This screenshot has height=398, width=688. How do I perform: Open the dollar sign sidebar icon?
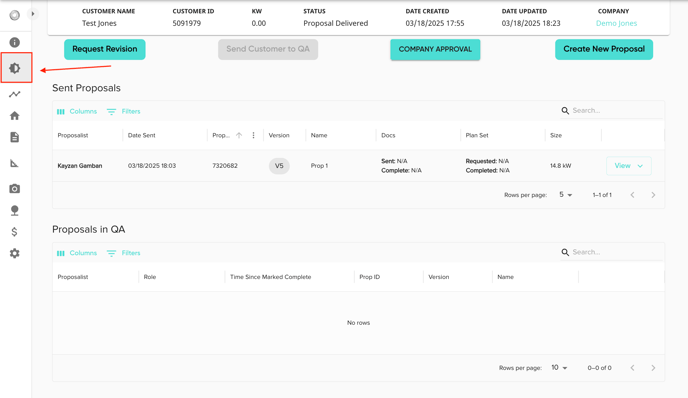(14, 232)
